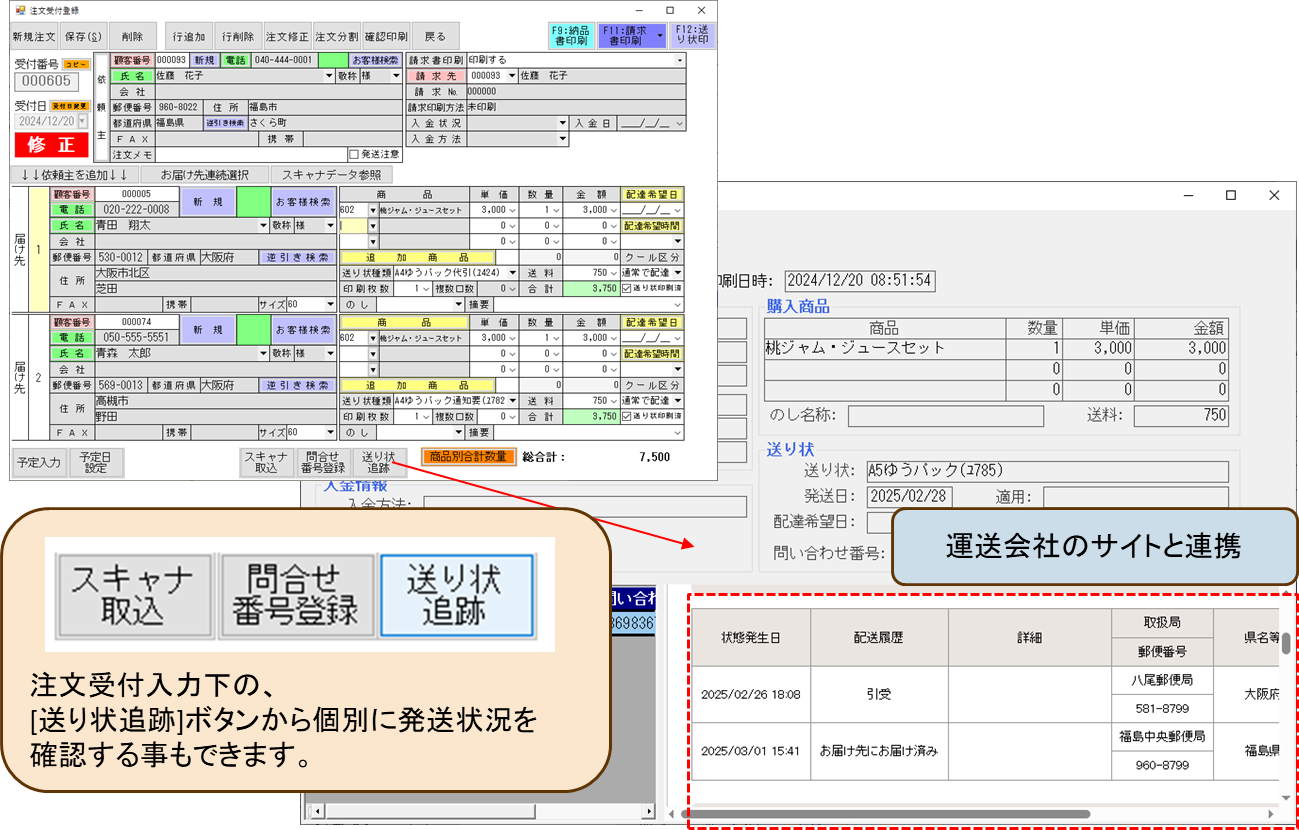Click the F9:納品書印刷 button
This screenshot has width=1299, height=830.
pyautogui.click(x=571, y=36)
